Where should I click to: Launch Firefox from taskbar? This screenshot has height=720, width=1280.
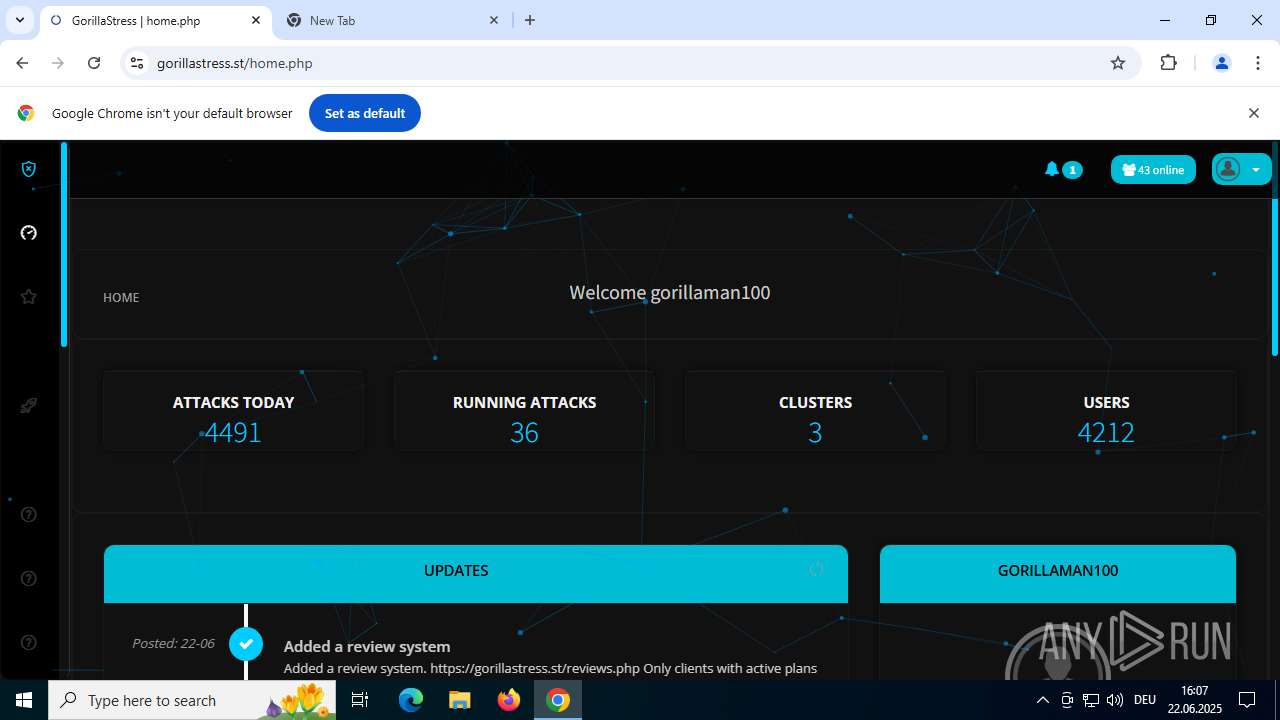(509, 700)
